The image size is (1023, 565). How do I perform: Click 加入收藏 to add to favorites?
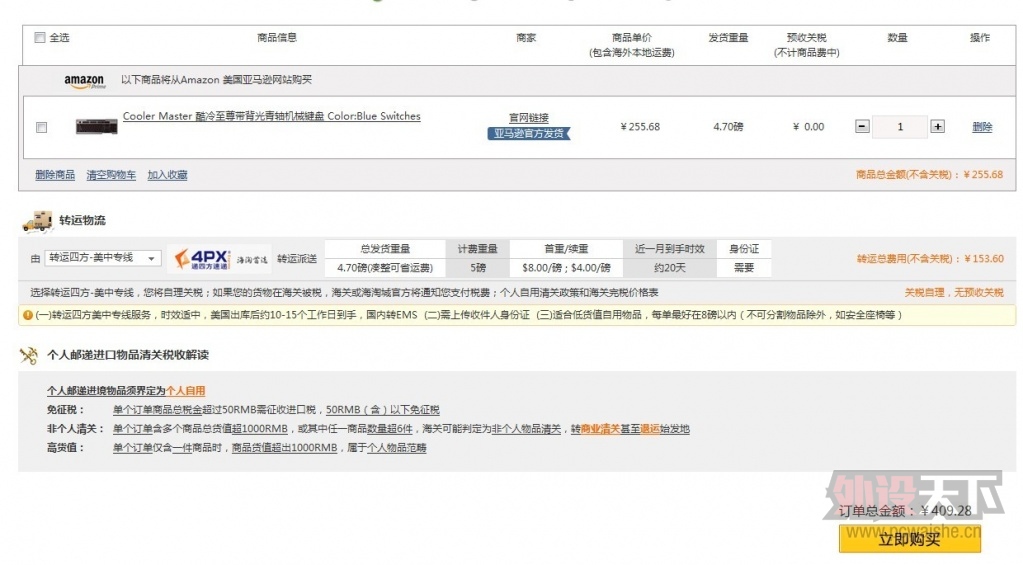coord(167,175)
